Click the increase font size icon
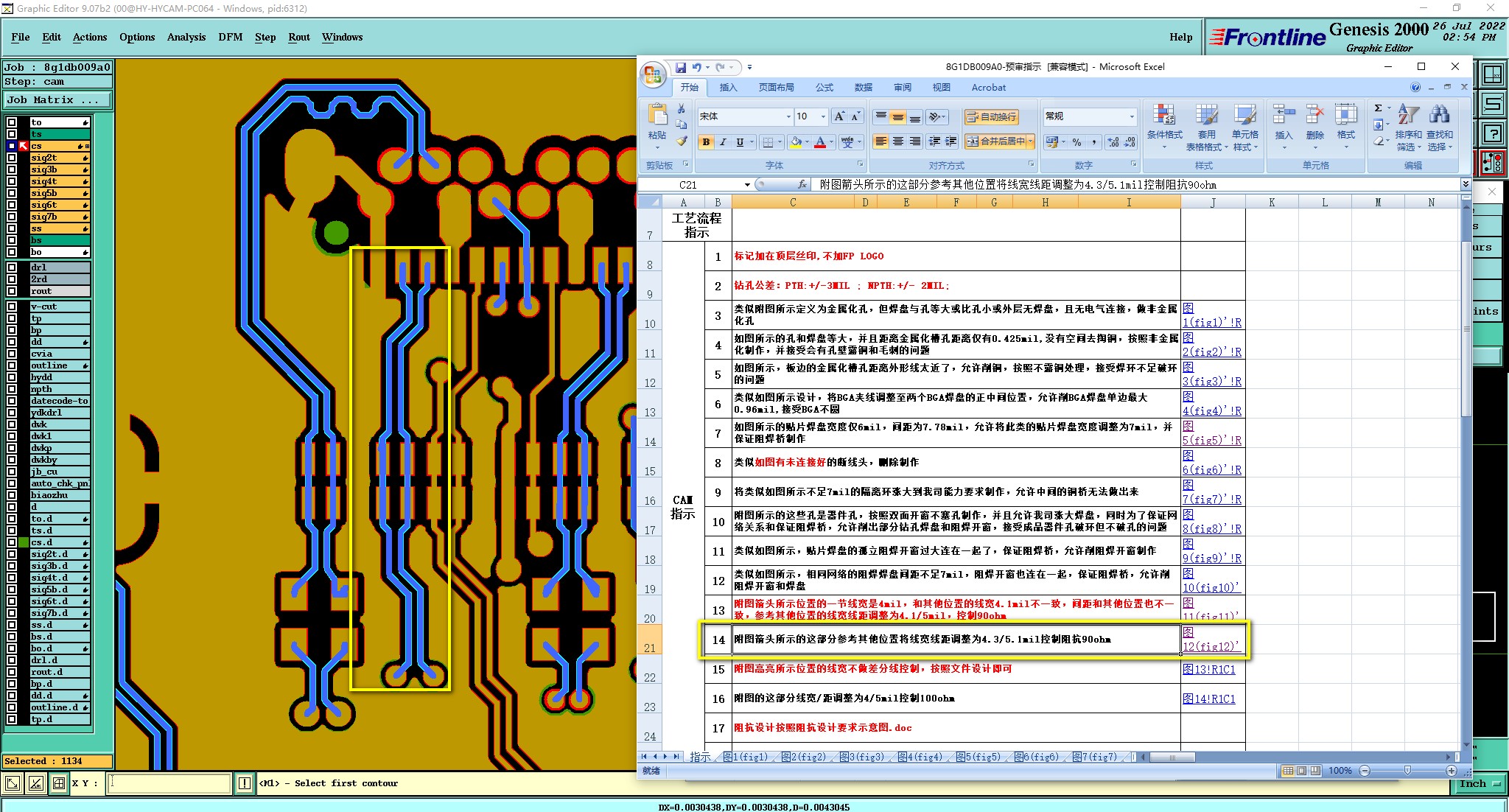The image size is (1509, 812). (839, 116)
